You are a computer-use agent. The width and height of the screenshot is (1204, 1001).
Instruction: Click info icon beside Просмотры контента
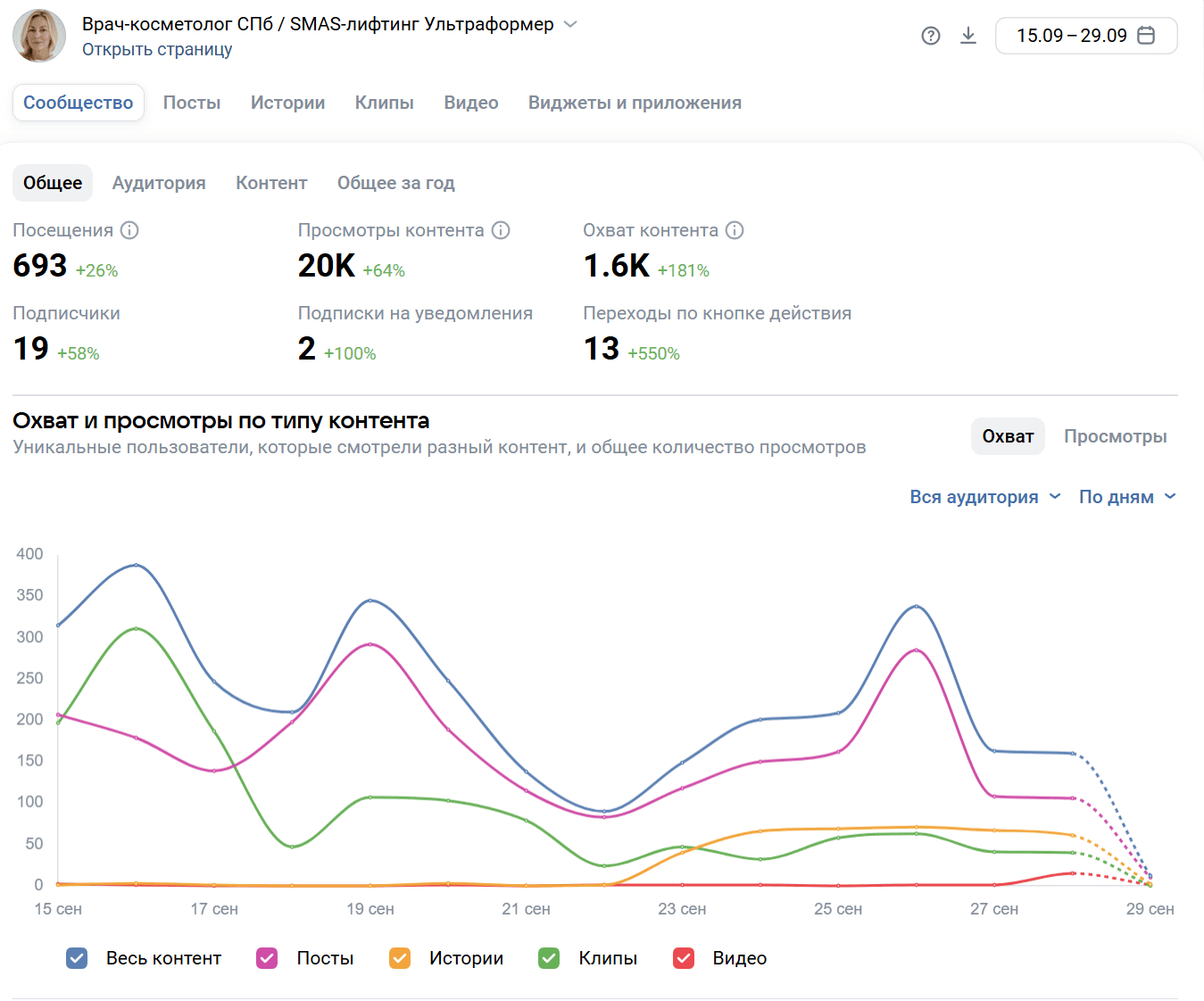(501, 230)
